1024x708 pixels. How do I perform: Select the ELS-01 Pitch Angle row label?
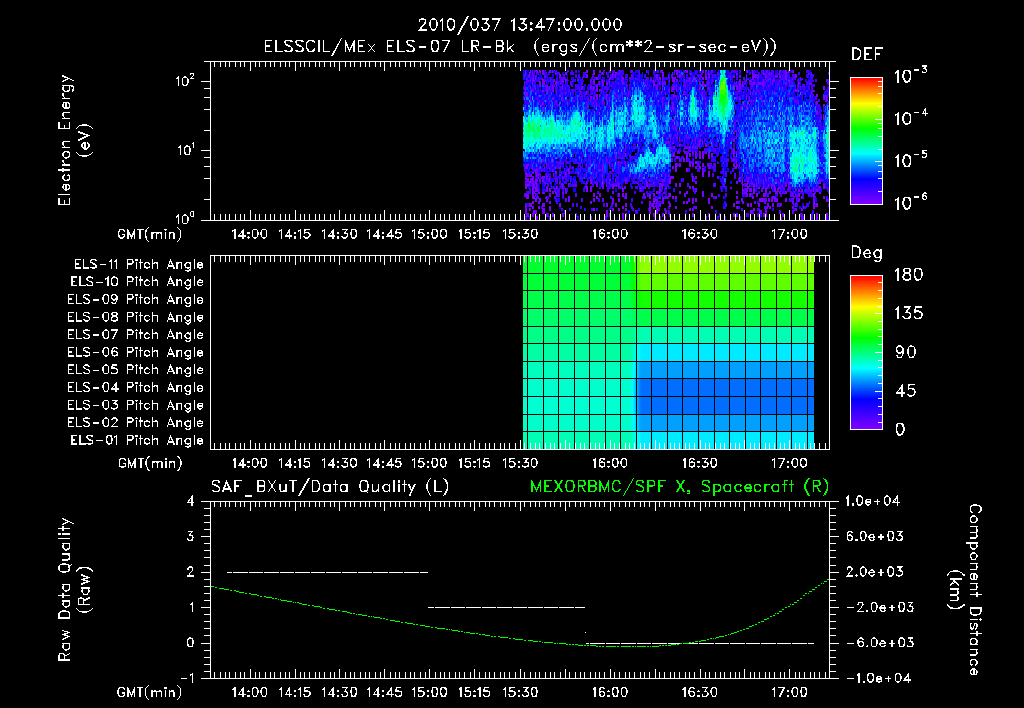pos(137,440)
